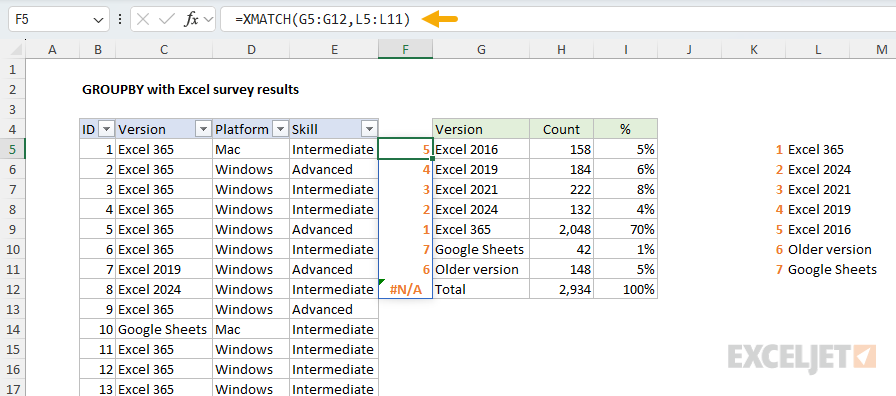Click the selected cell F5 showing 5

click(405, 149)
